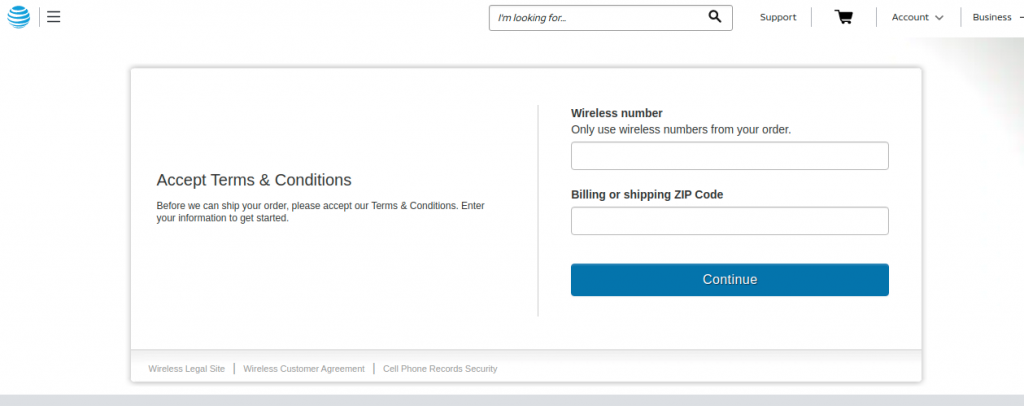Open the Wireless Customer Agreement link

point(304,369)
